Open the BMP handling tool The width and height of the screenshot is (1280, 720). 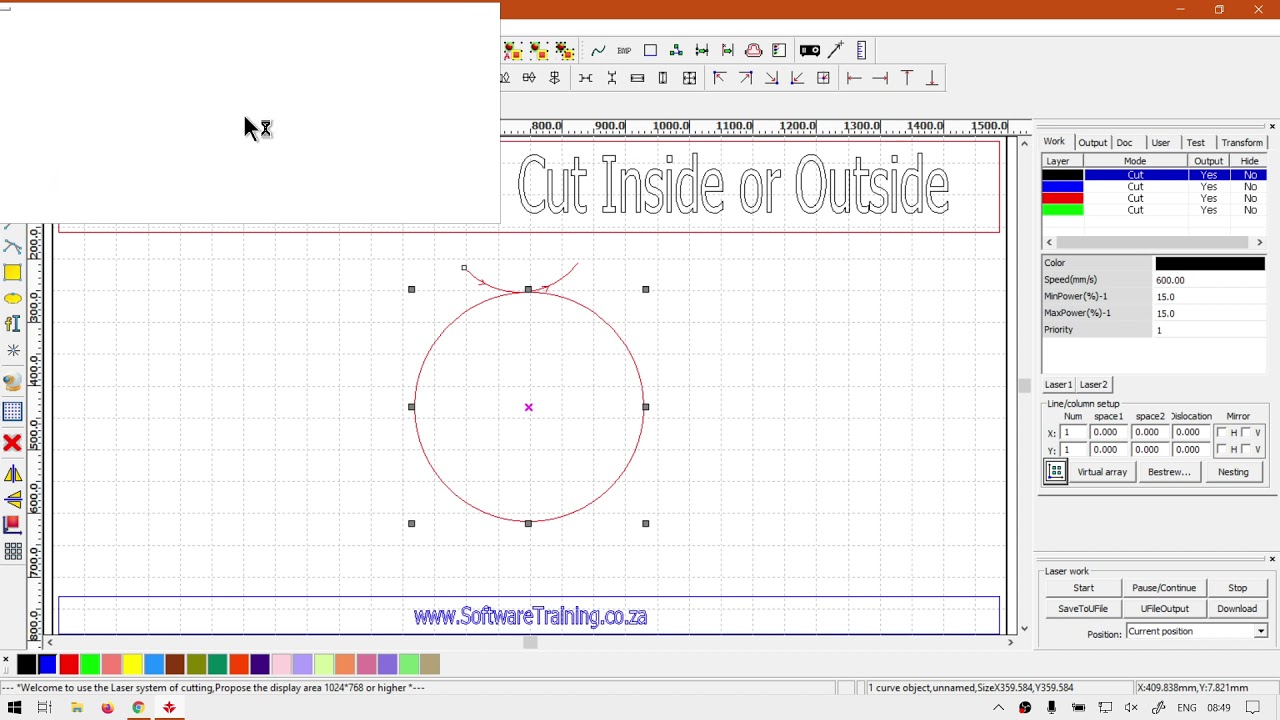click(624, 50)
